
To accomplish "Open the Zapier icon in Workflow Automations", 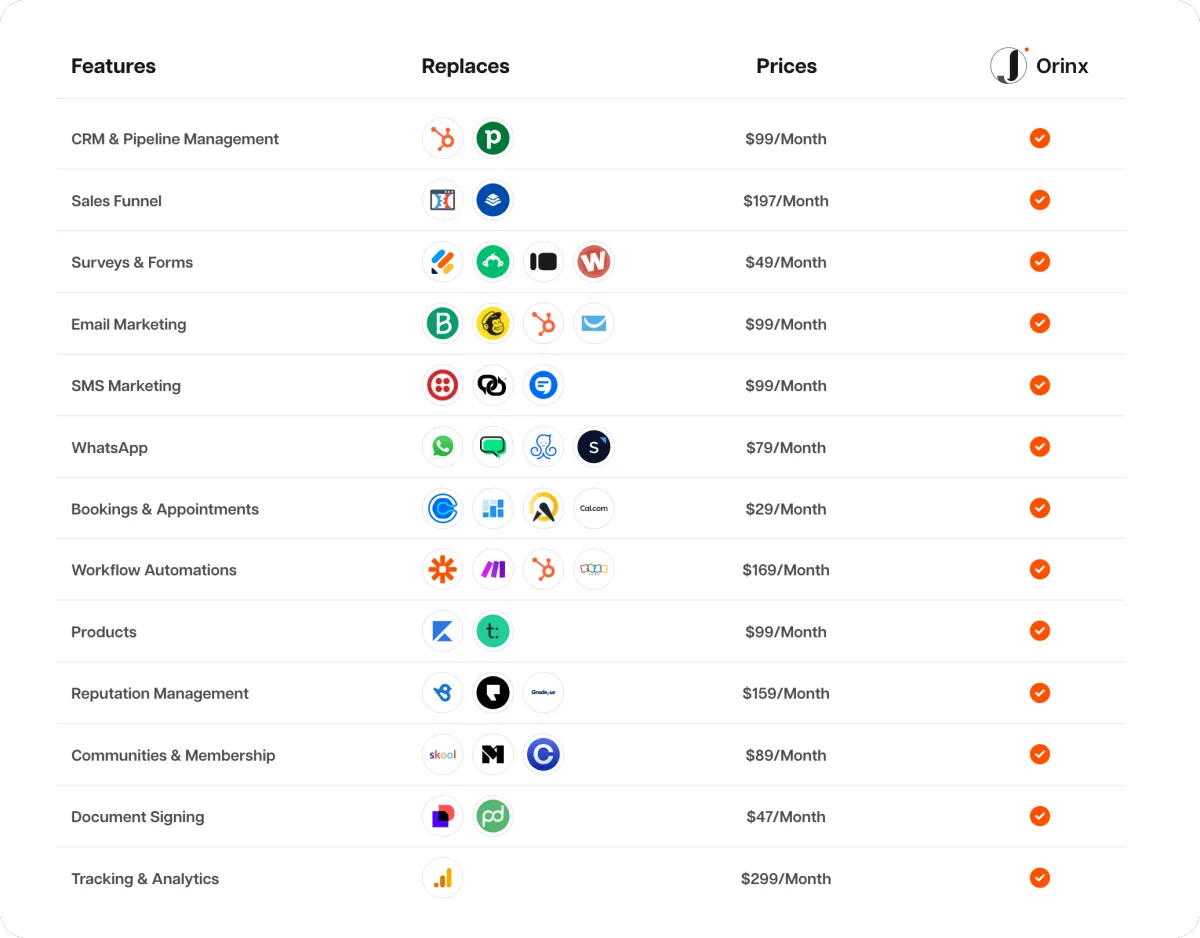I will click(442, 570).
